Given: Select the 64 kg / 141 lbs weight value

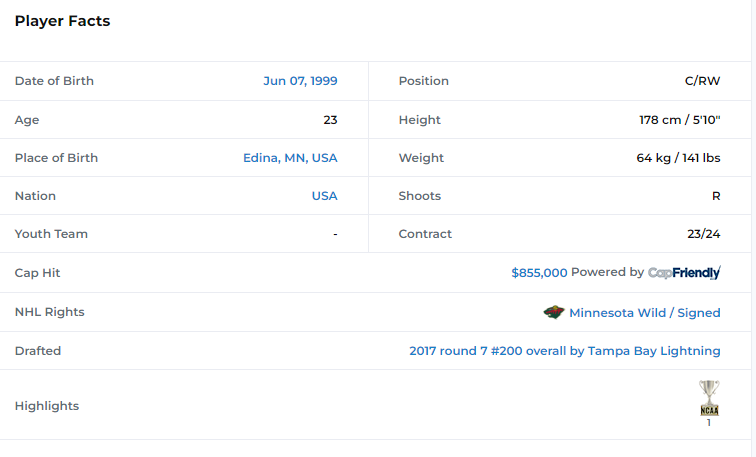Looking at the screenshot, I should click(678, 158).
